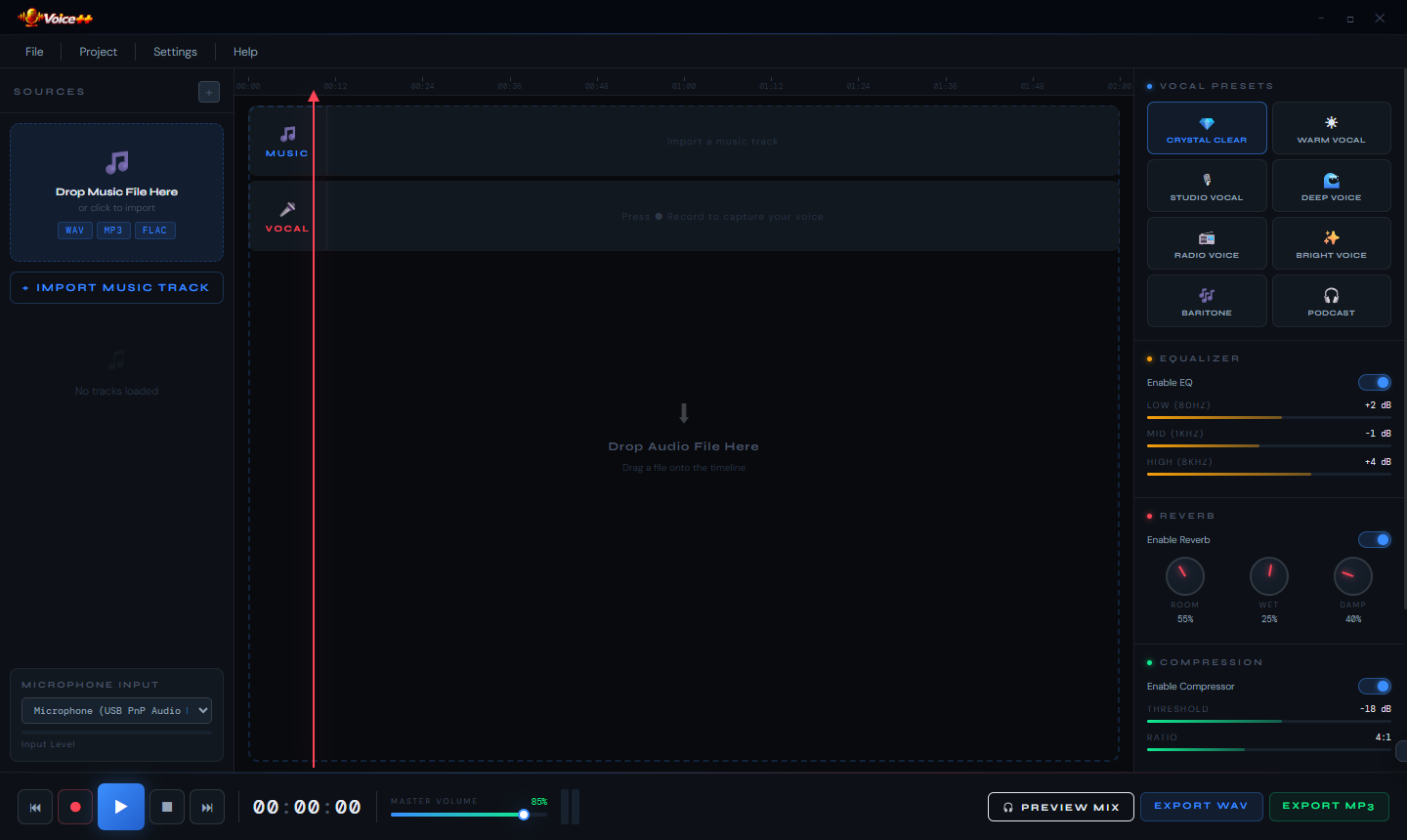This screenshot has height=840, width=1407.
Task: Open the Microphone input dropdown
Action: pos(116,711)
